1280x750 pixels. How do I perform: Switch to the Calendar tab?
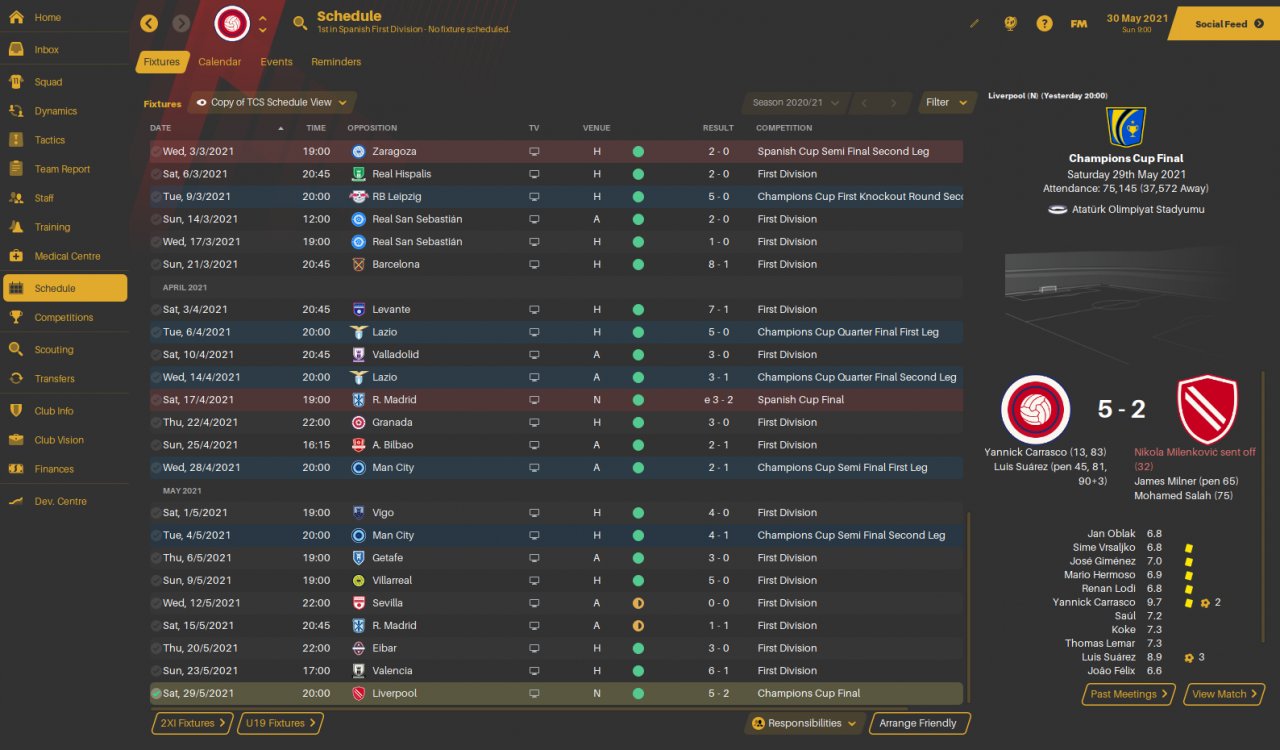[x=219, y=62]
